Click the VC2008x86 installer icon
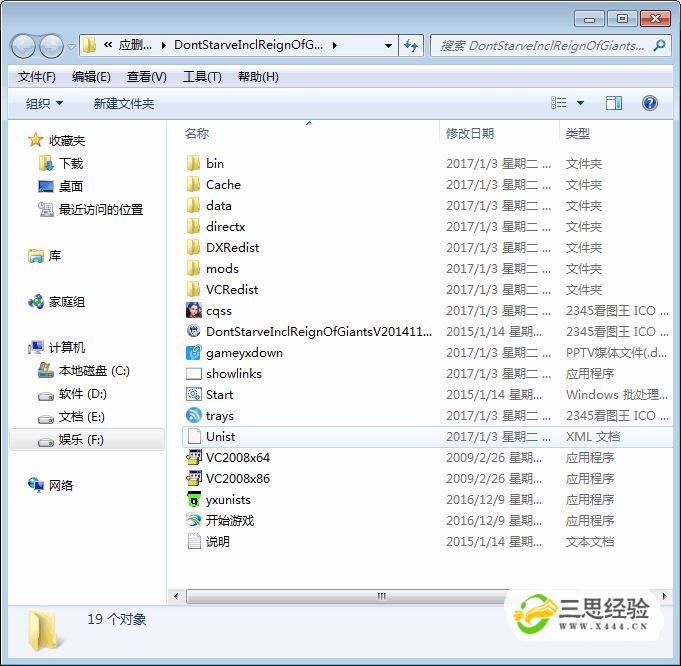 (194, 478)
